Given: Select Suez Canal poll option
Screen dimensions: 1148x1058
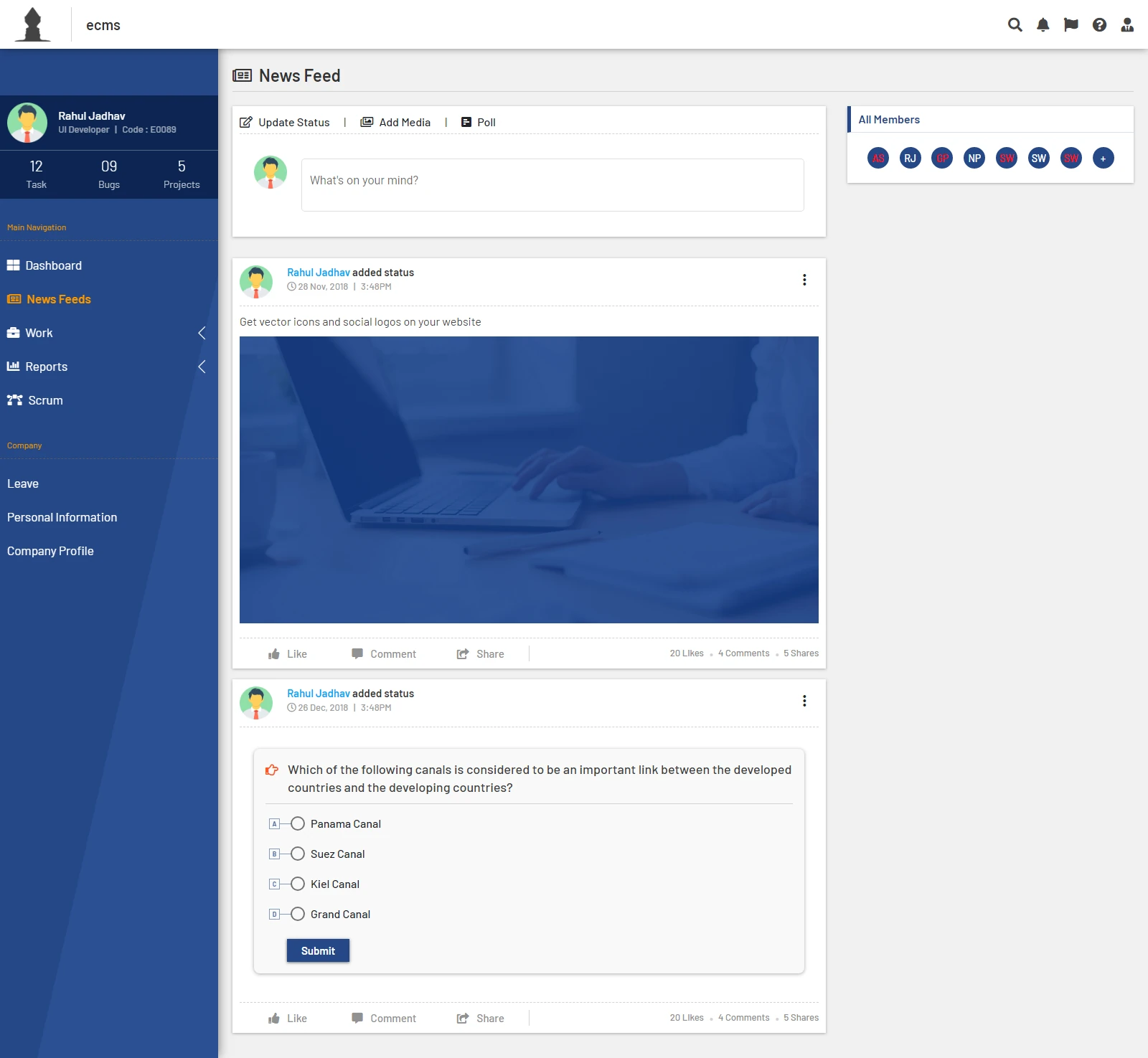Looking at the screenshot, I should (x=298, y=854).
